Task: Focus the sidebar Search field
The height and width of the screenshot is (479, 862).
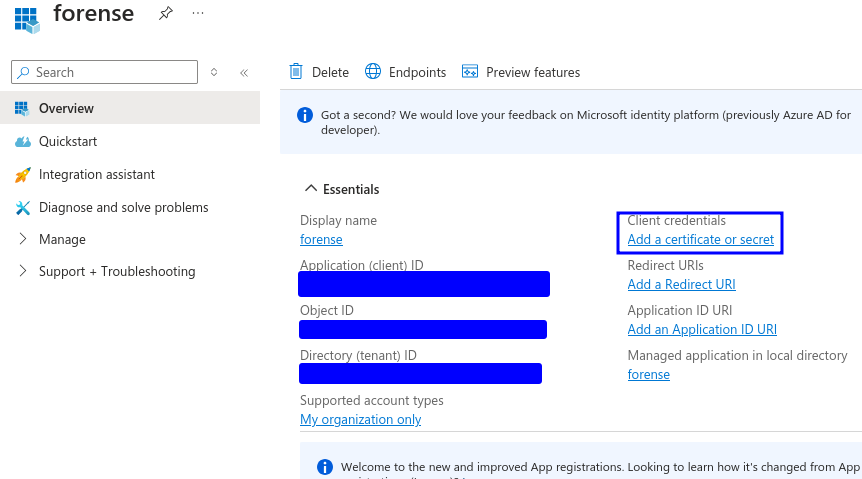Action: click(x=104, y=72)
